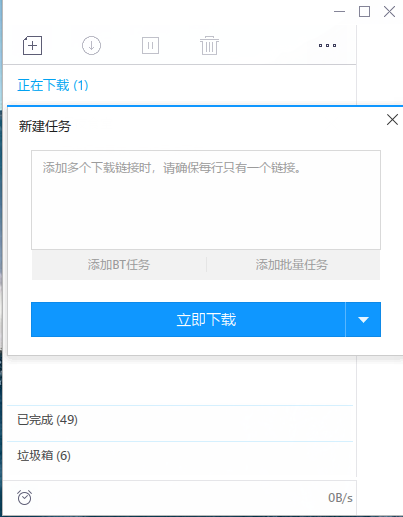
Task: Open the three-dot more options menu
Action: tap(327, 45)
